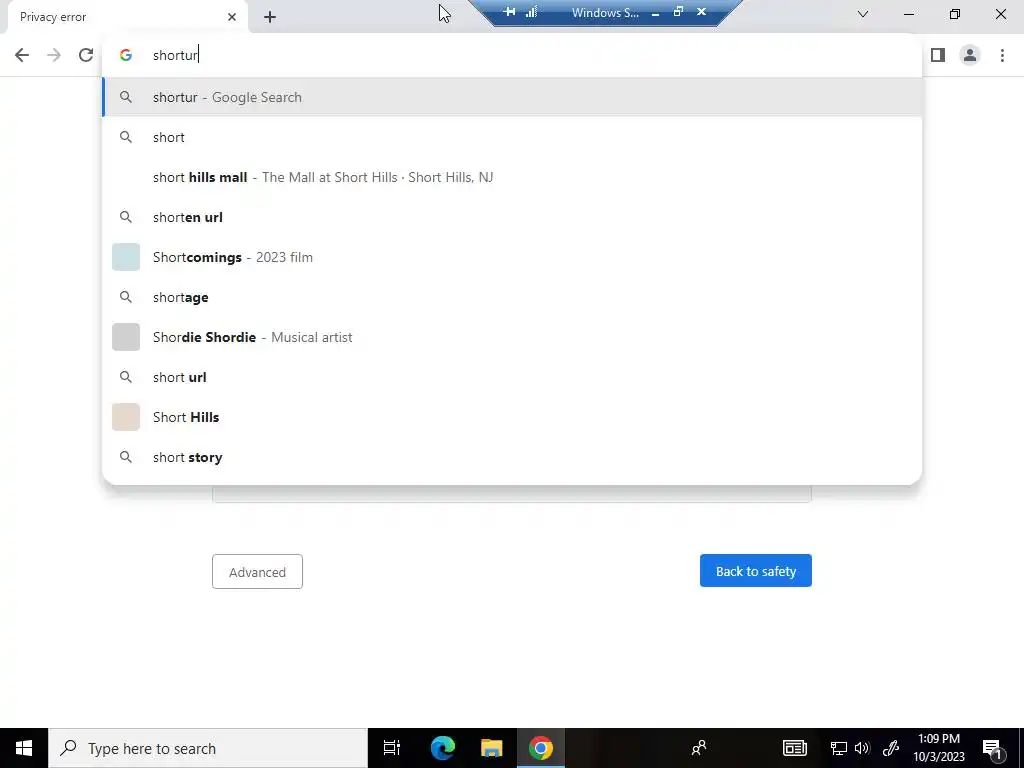Click the taskbar search box
This screenshot has height=768, width=1024.
coord(208,748)
